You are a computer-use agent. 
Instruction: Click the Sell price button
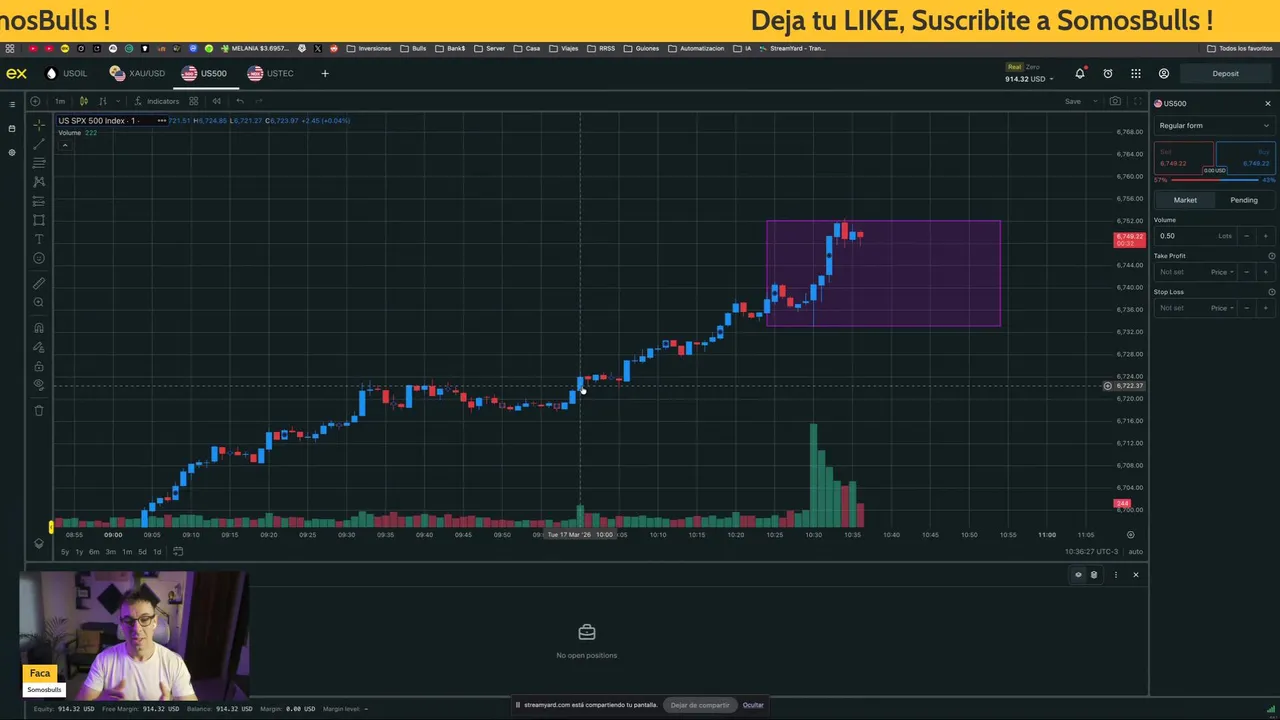tap(1184, 158)
